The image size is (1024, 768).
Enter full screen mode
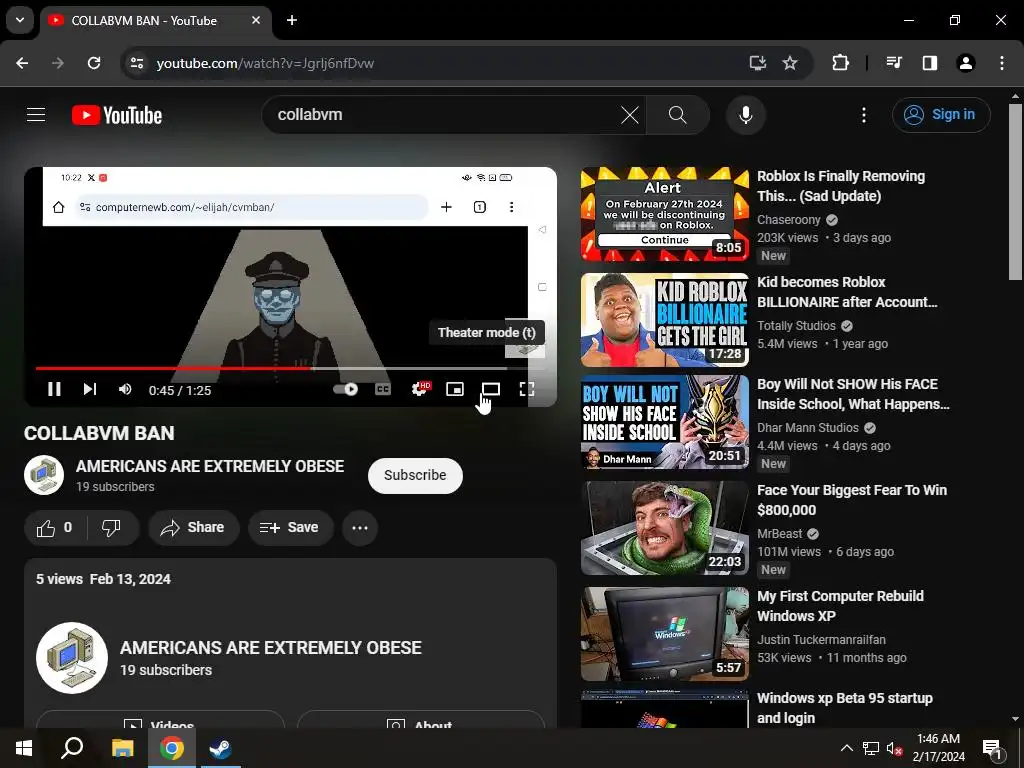click(526, 389)
